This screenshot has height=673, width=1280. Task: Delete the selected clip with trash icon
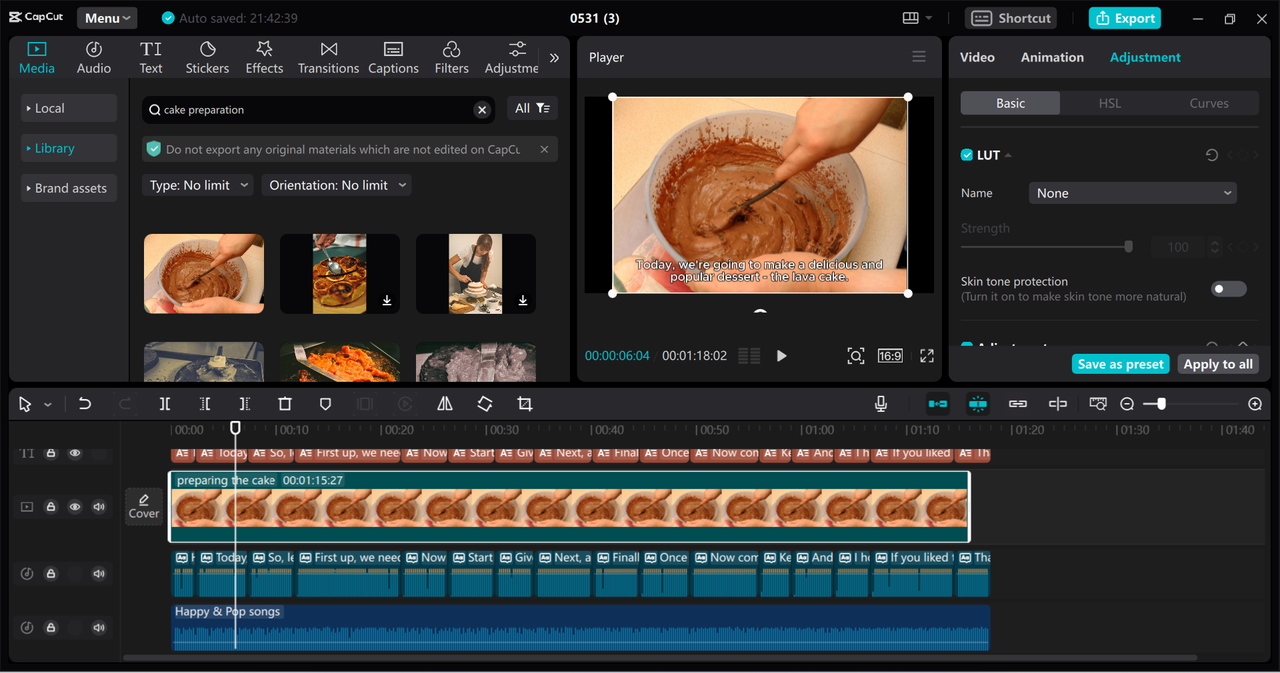(x=285, y=404)
